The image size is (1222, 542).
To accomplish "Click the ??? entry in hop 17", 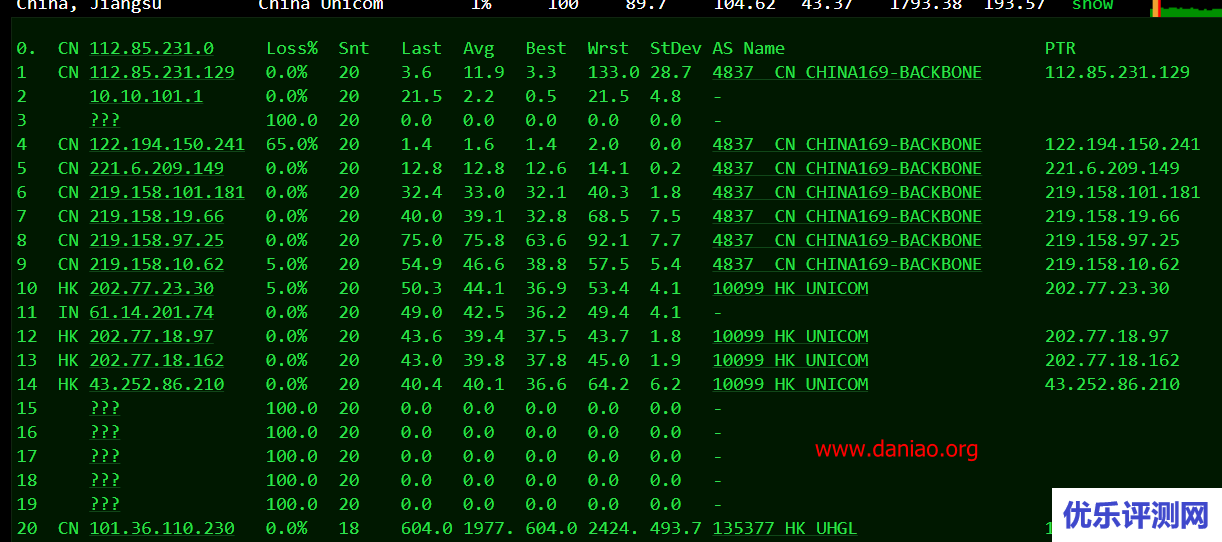I will [x=104, y=456].
